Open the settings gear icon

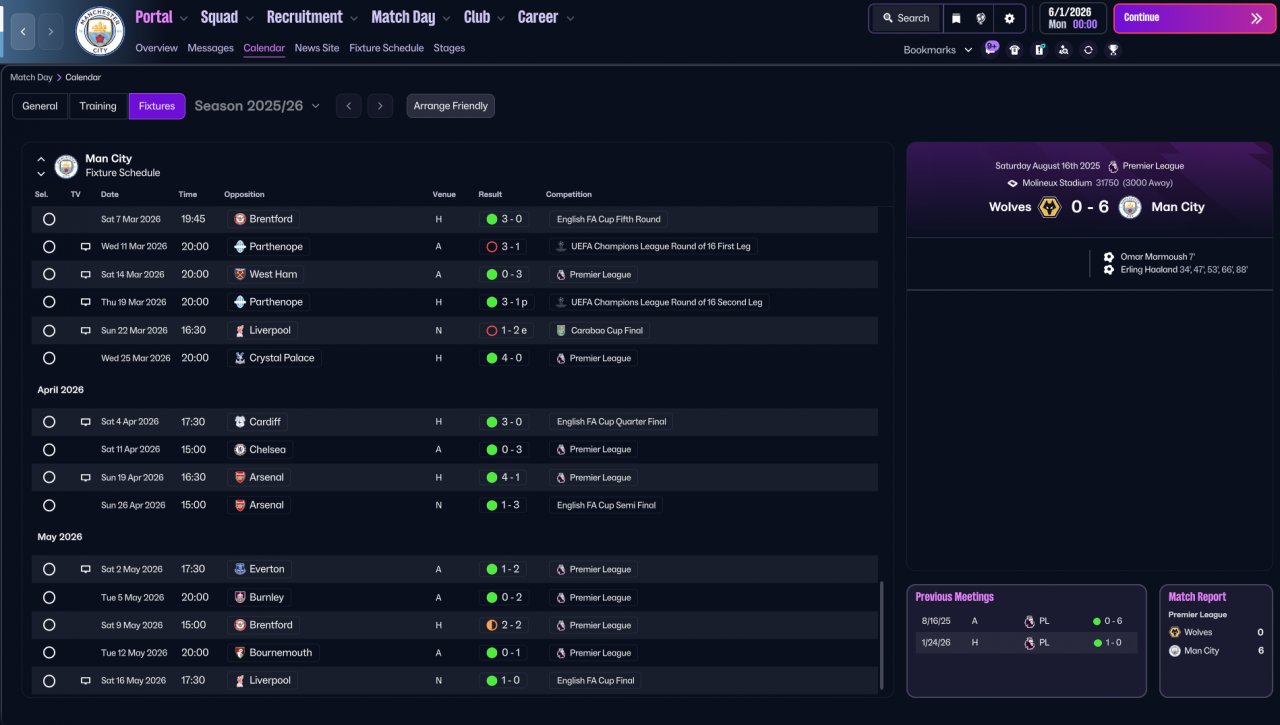pos(1009,18)
